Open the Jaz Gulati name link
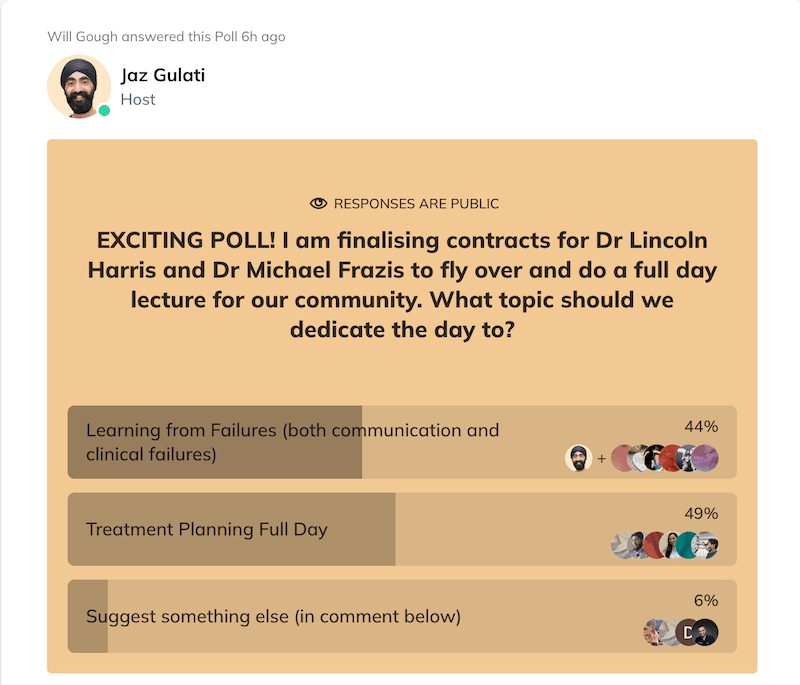This screenshot has height=685, width=800. [163, 75]
